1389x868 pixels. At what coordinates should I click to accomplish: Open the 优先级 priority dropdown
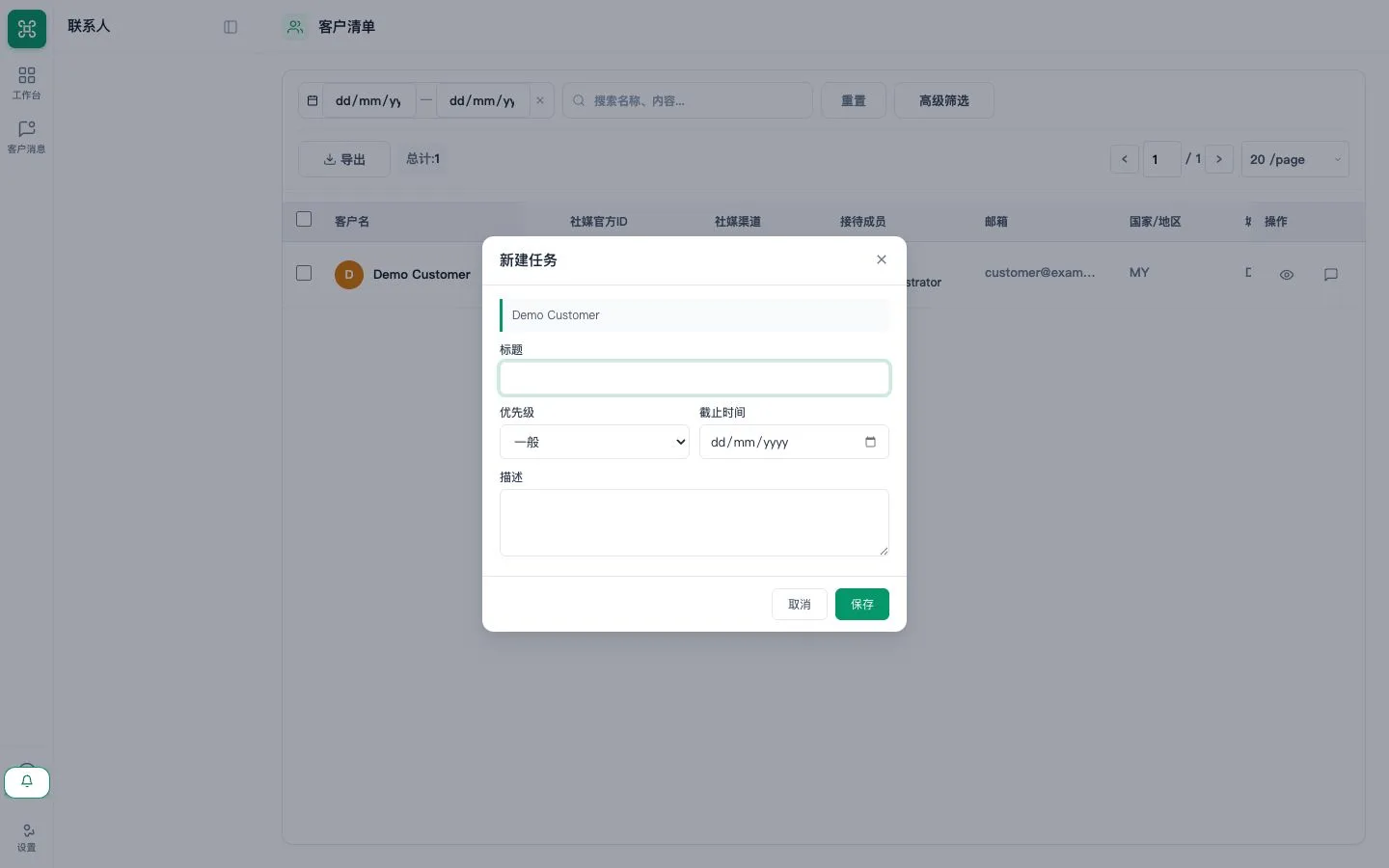[x=594, y=442]
